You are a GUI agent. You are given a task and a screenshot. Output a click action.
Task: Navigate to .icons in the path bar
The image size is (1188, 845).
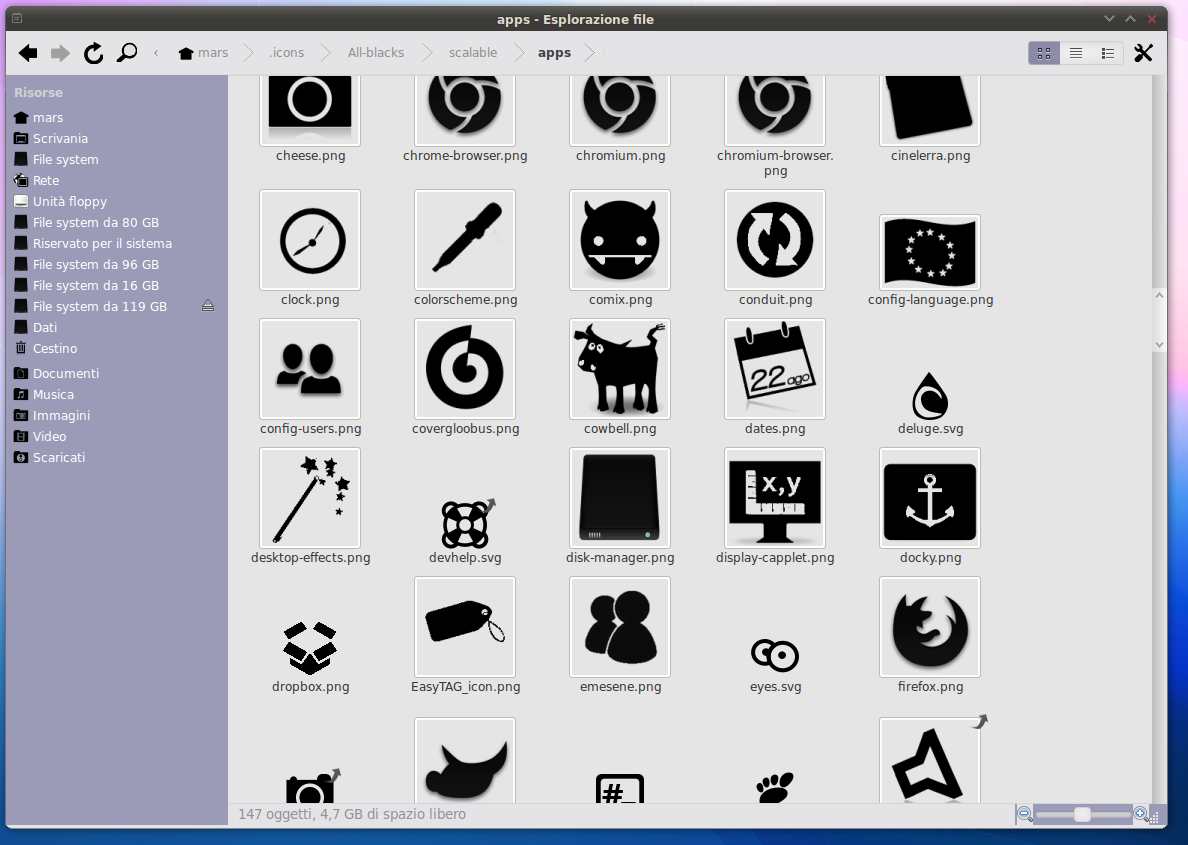click(x=286, y=53)
